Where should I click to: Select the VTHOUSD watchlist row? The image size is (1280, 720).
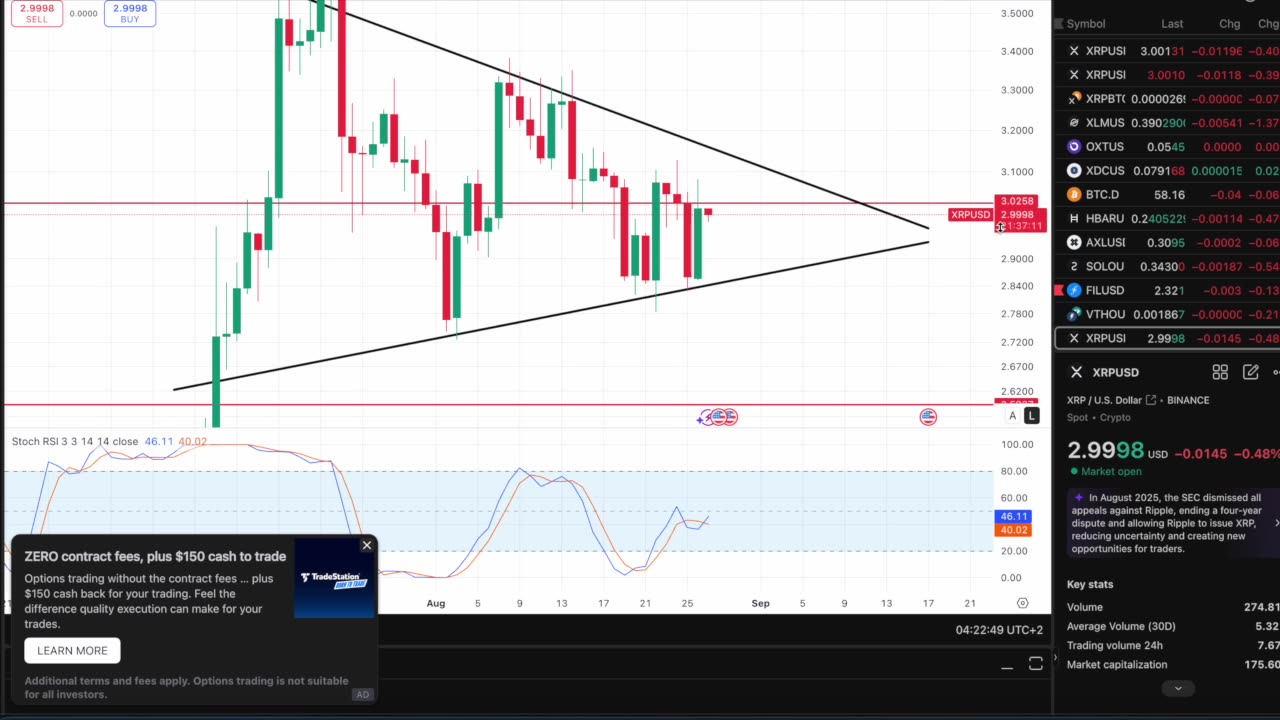point(1168,315)
